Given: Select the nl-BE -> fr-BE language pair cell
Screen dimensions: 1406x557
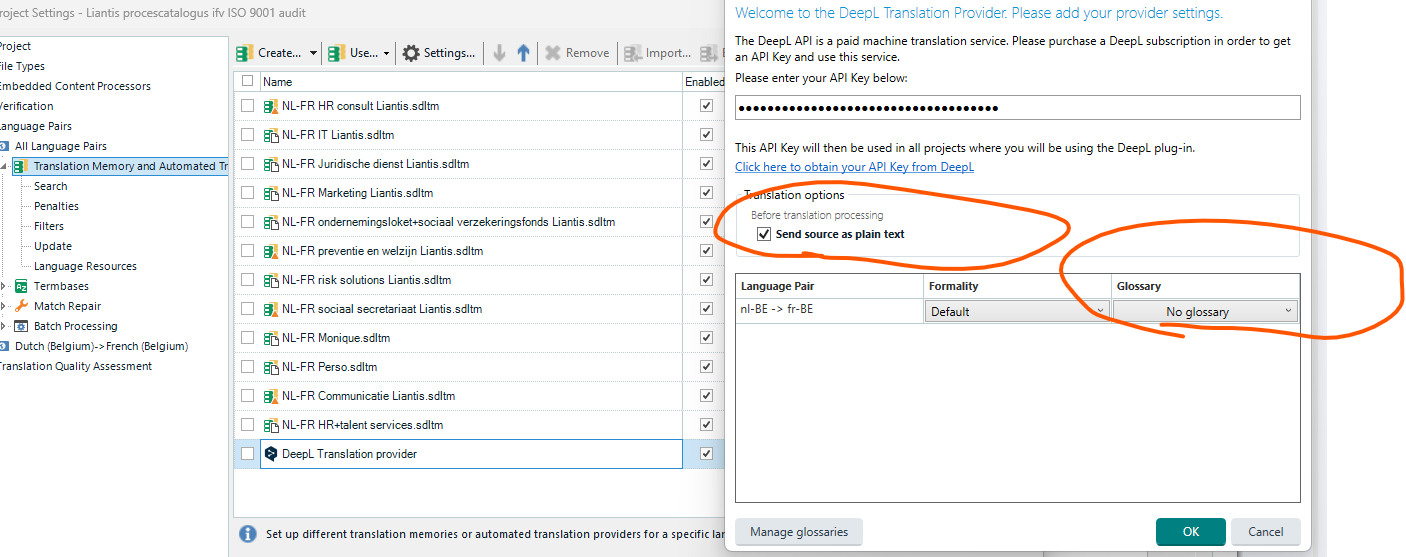Looking at the screenshot, I should pos(830,310).
